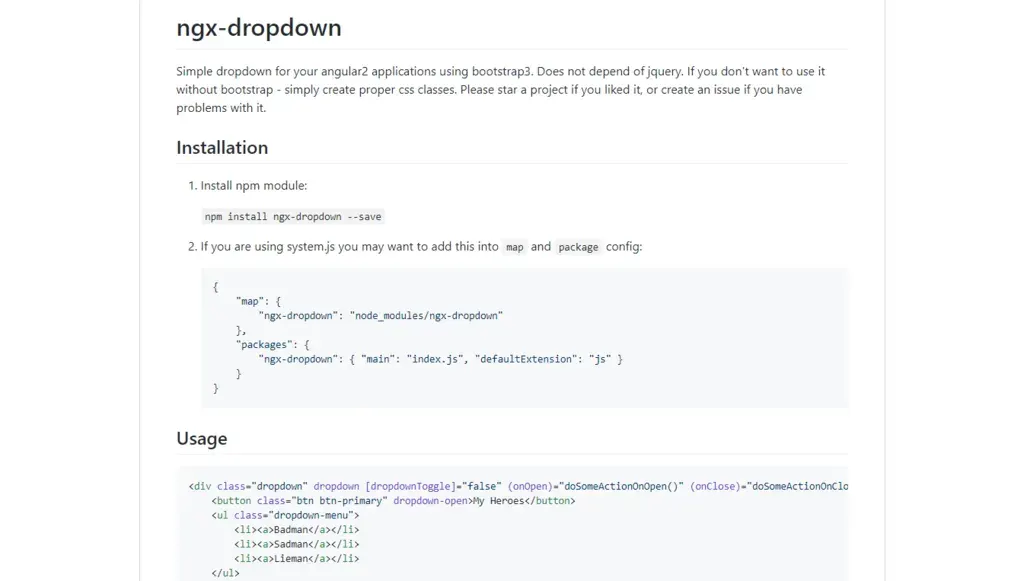
Task: Click the closing '</ul>' code line
Action: pos(225,573)
